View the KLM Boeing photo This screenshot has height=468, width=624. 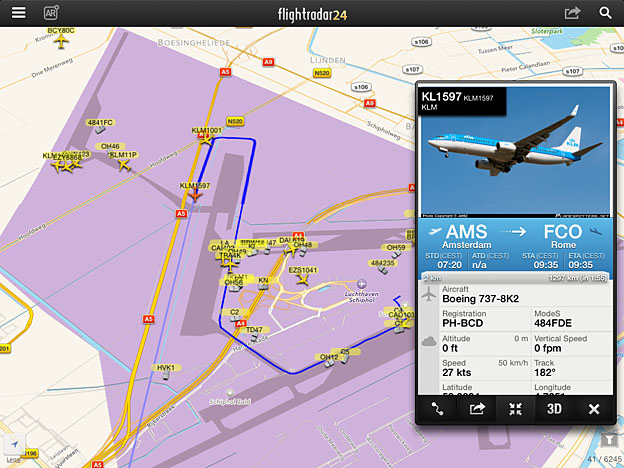pyautogui.click(x=515, y=152)
